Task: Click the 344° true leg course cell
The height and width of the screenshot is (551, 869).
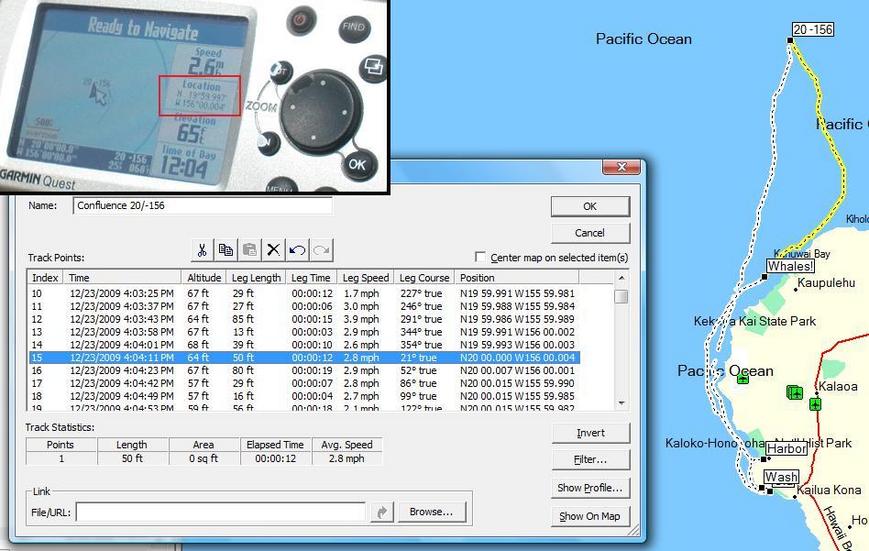Action: (421, 332)
